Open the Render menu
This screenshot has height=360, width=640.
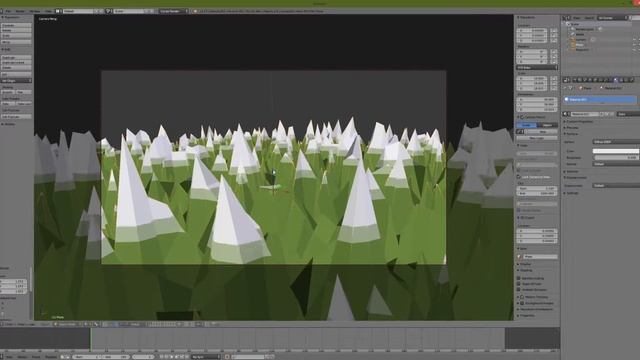tap(20, 11)
